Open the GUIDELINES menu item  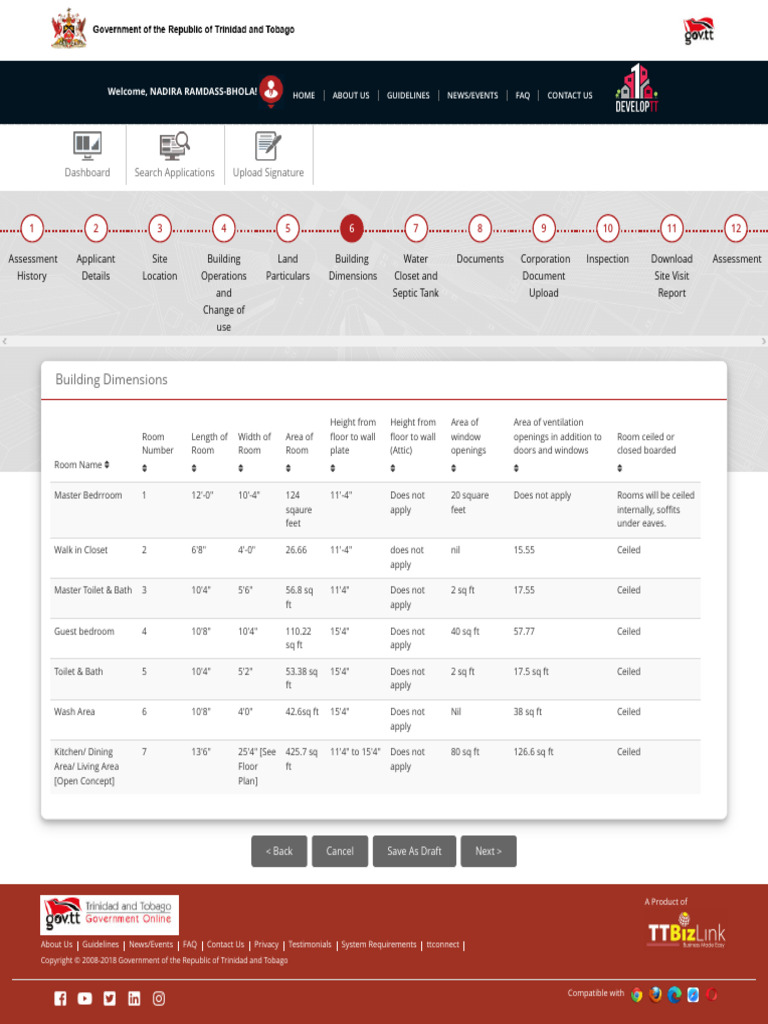coord(408,95)
